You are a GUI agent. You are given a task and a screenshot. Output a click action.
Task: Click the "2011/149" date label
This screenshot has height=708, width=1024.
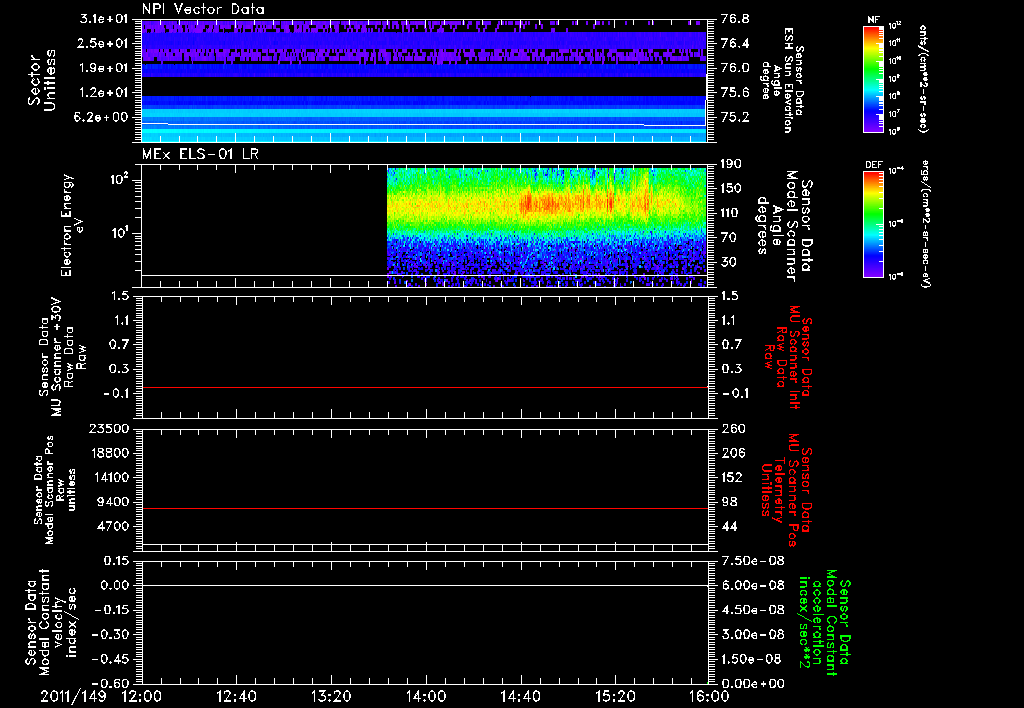click(x=73, y=696)
